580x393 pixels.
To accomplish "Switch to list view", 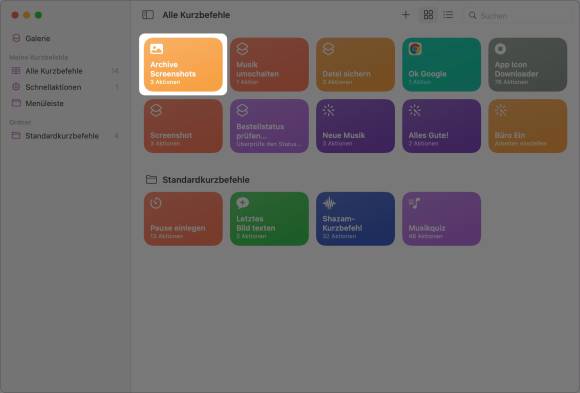I will (x=448, y=15).
